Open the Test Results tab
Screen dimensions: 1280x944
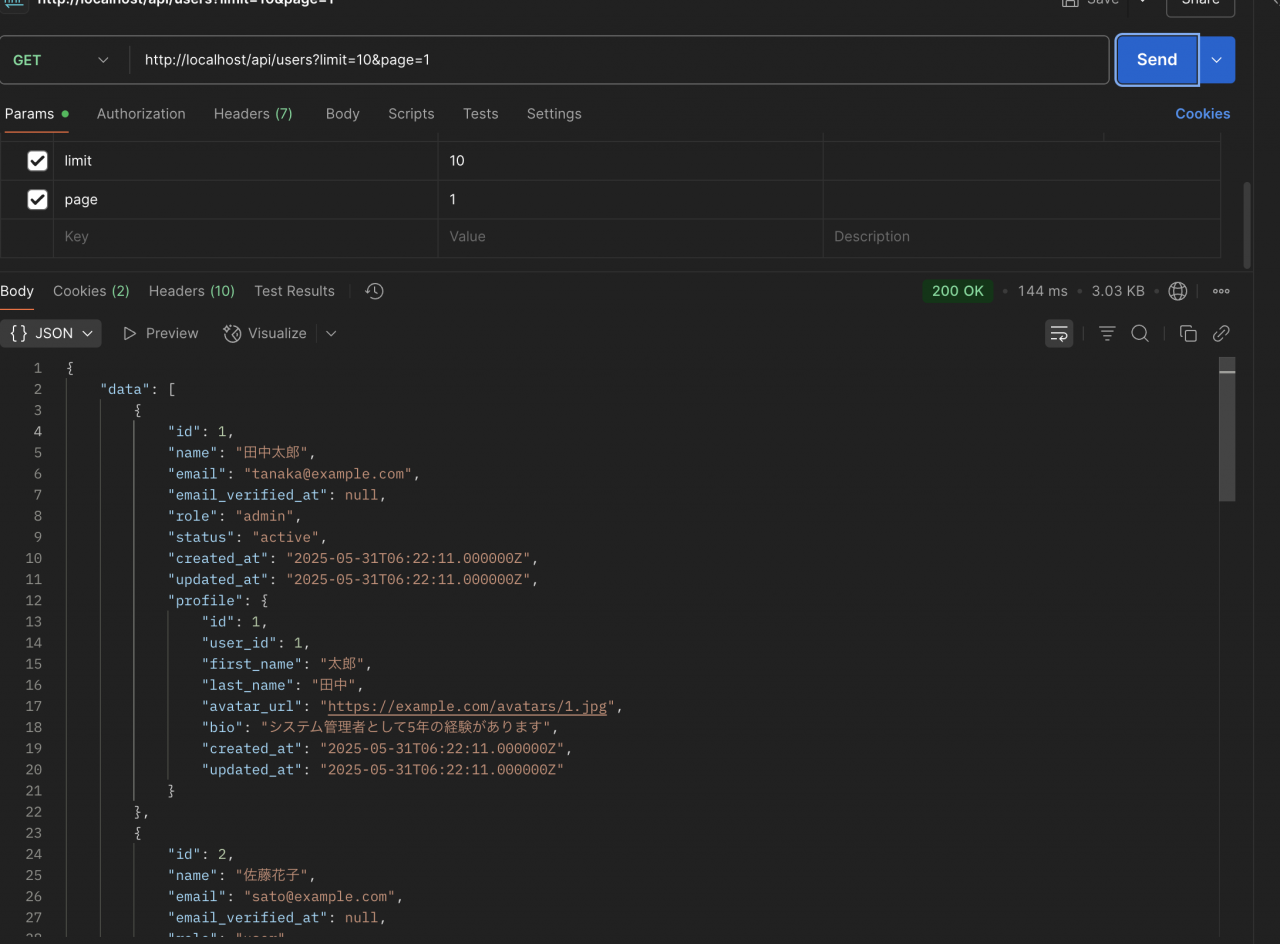pos(294,290)
